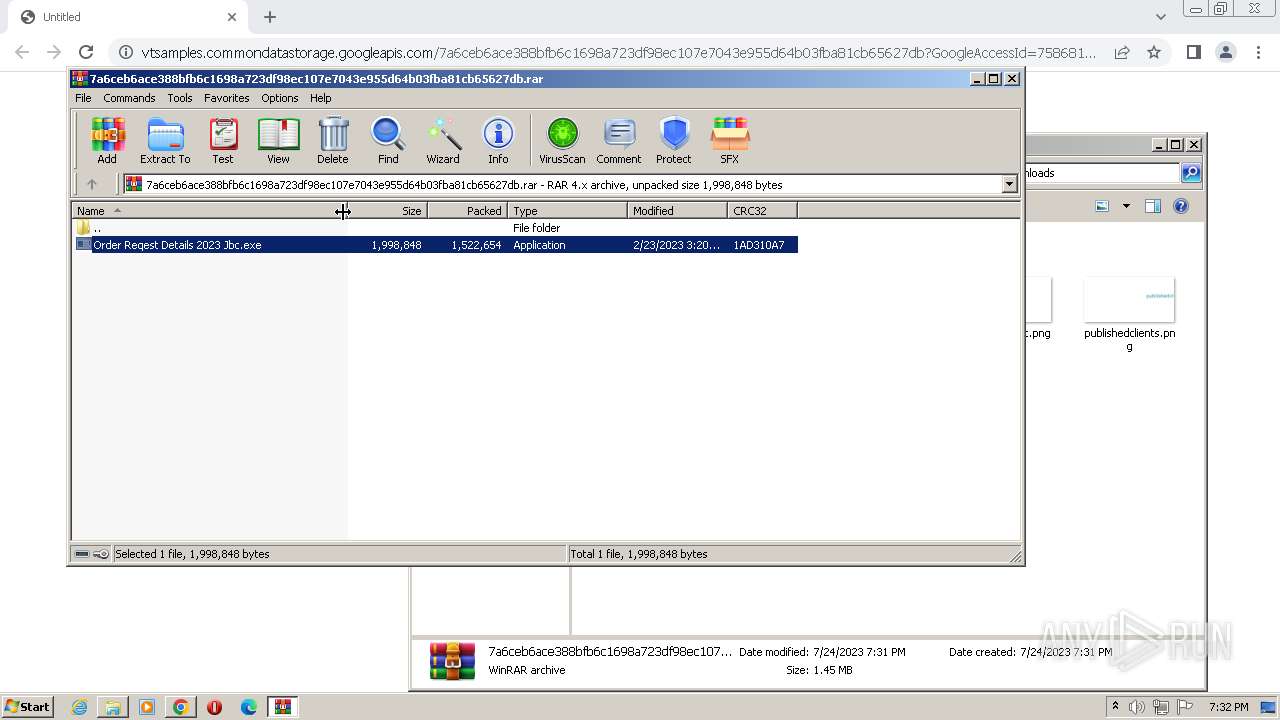Open Chrome profile avatar
The width and height of the screenshot is (1280, 720).
1225,52
